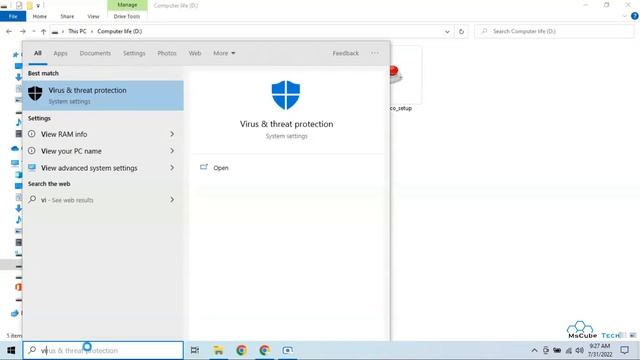The height and width of the screenshot is (360, 640).
Task: Open Task View on the taskbar
Action: coord(195,350)
